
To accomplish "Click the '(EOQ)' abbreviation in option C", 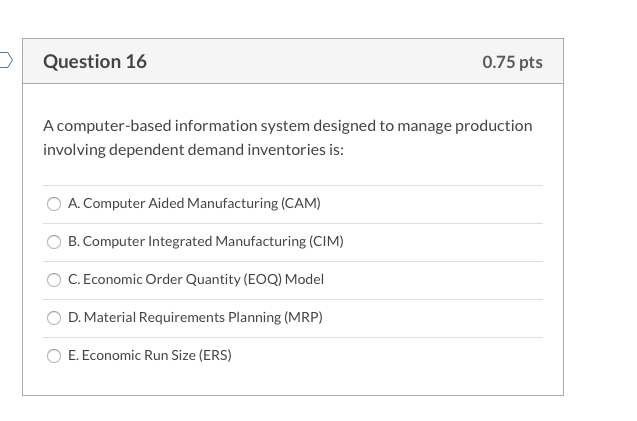I will tap(262, 280).
